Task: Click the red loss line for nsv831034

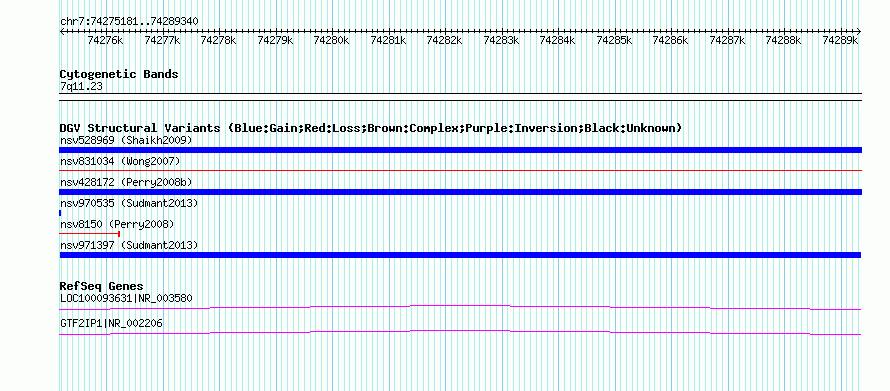Action: point(460,170)
